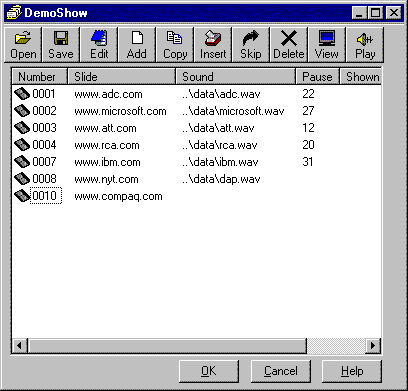Viewport: 408px width, 391px height.
Task: Select slide icon for row 0008
Action: click(22, 179)
